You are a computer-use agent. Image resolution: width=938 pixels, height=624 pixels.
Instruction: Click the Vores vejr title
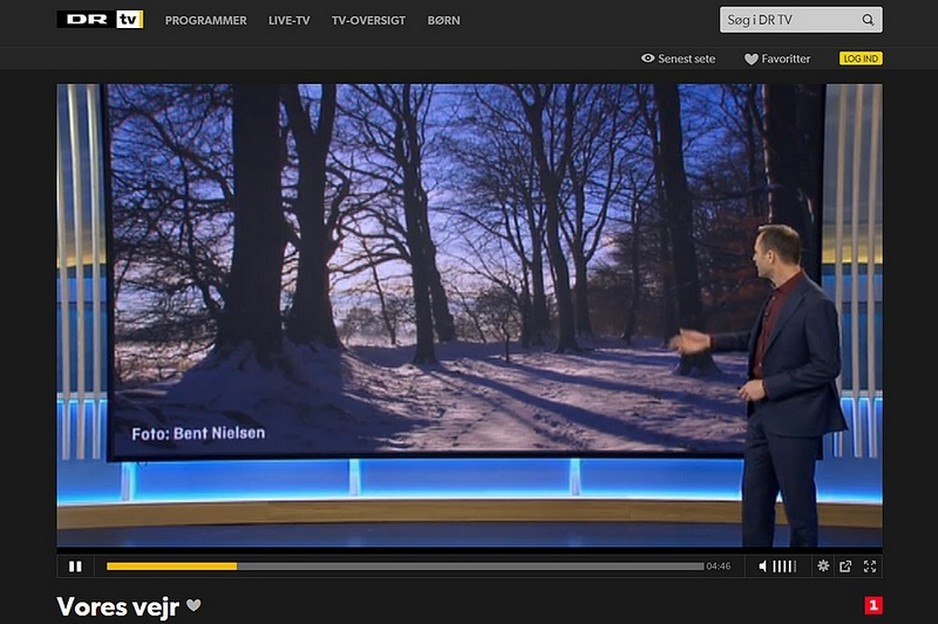pyautogui.click(x=118, y=607)
